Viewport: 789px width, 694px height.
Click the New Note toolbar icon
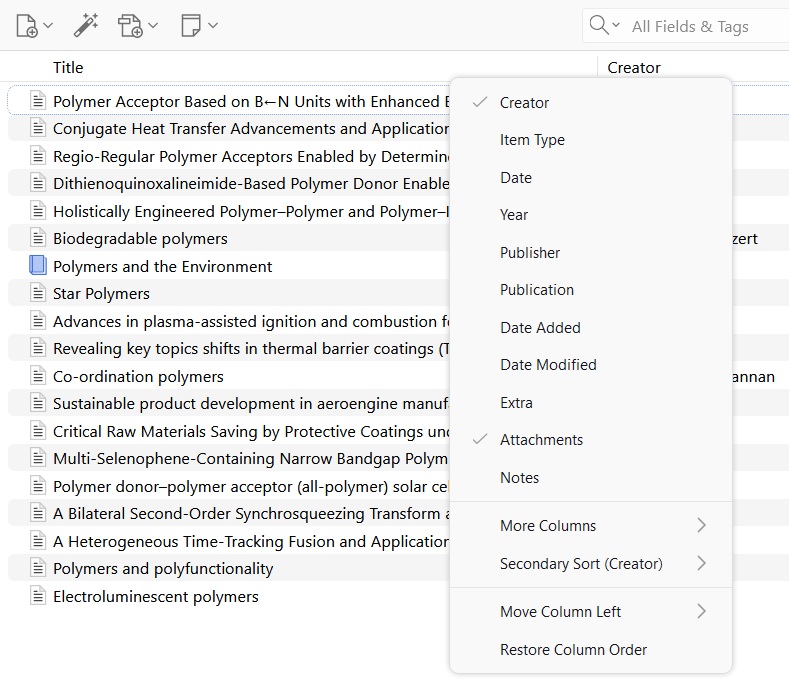point(192,26)
